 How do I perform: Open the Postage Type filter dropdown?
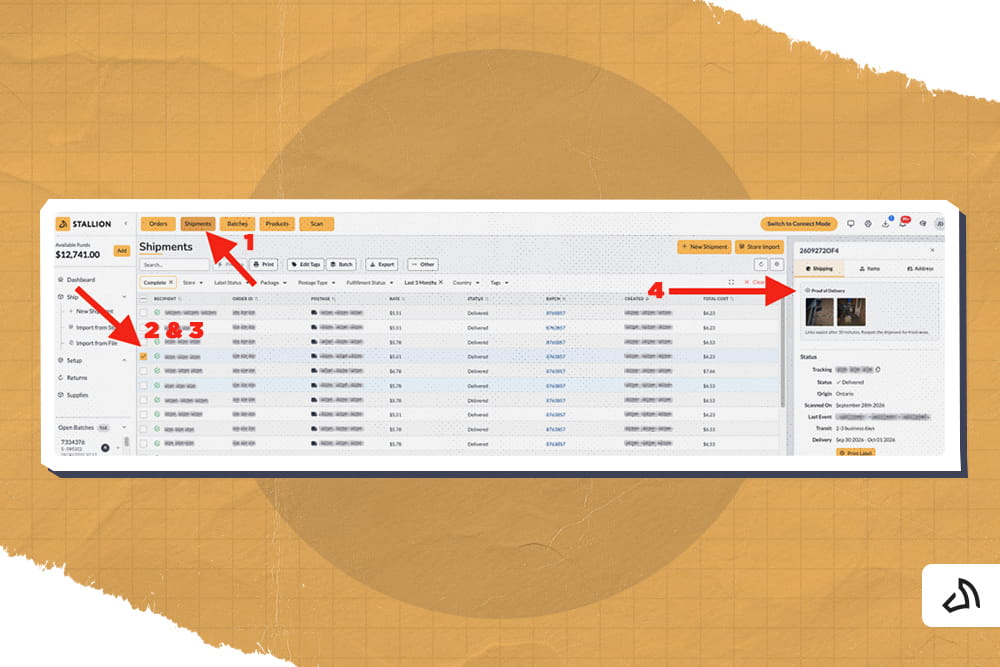(x=316, y=282)
